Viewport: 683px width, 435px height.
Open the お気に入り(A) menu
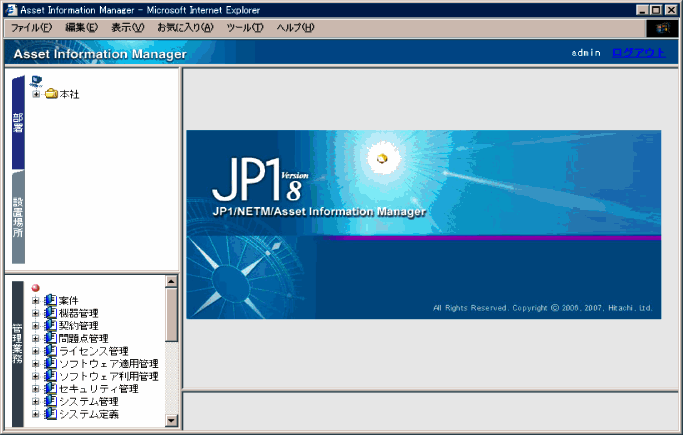[x=185, y=28]
